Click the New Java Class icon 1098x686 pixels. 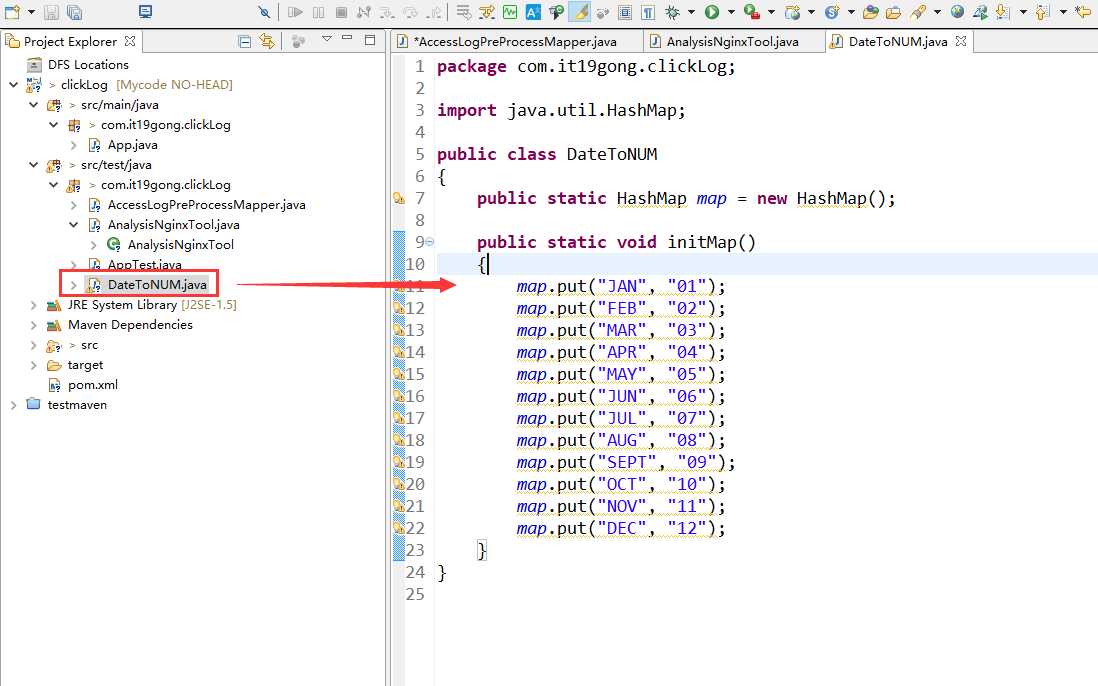(x=832, y=12)
